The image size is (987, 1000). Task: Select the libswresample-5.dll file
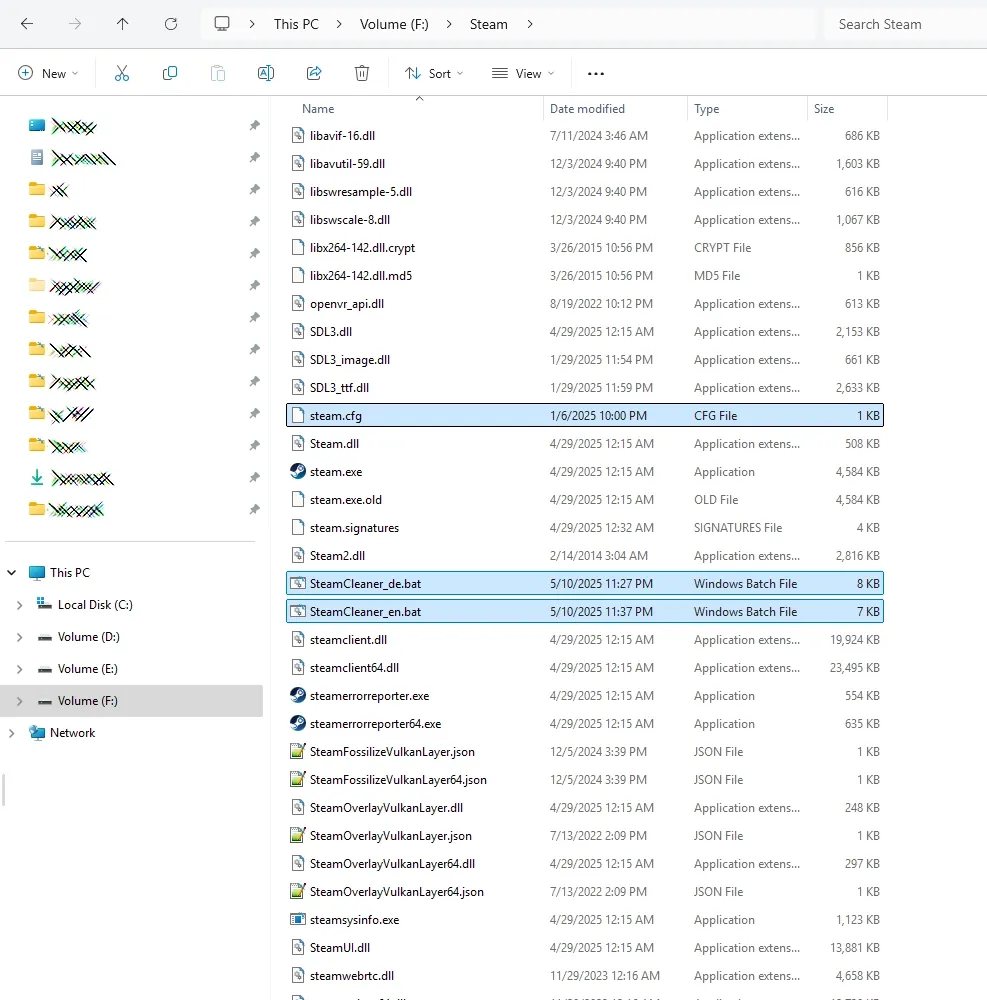point(585,191)
